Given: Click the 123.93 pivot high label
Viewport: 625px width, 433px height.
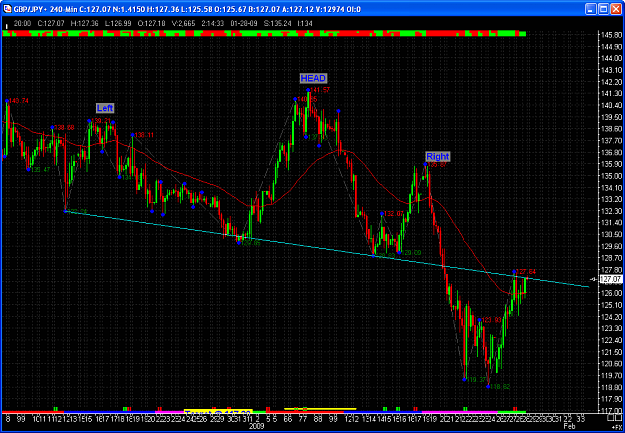Looking at the screenshot, I should point(491,320).
